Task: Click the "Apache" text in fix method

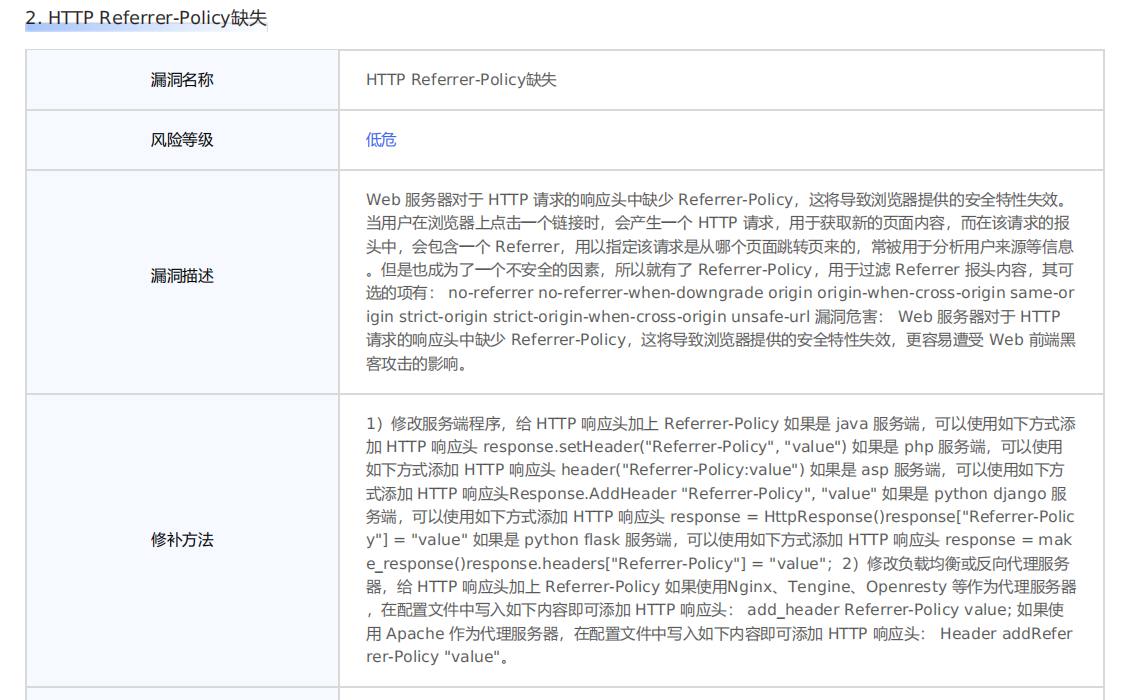Action: coord(414,633)
